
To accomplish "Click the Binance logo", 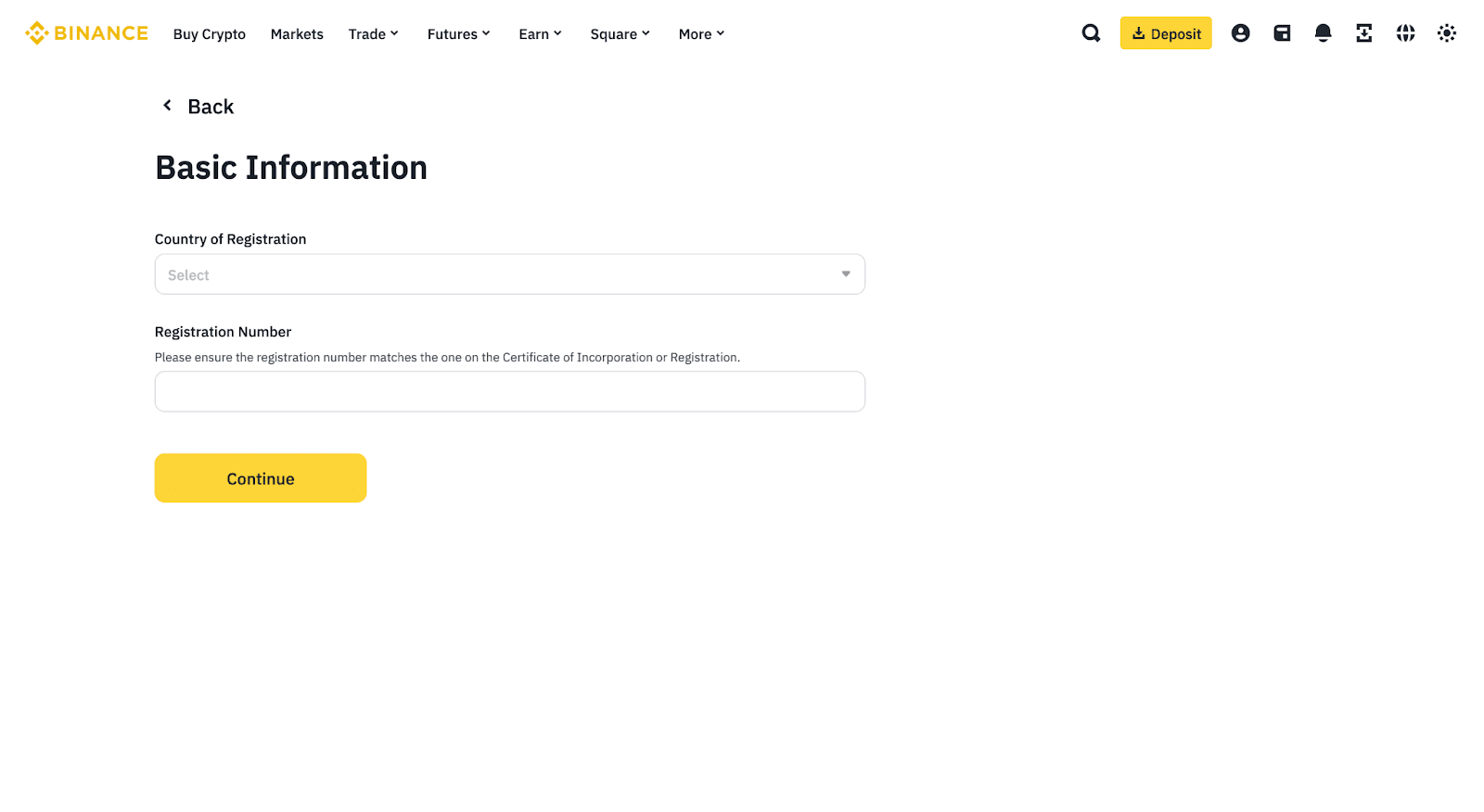I will (86, 33).
